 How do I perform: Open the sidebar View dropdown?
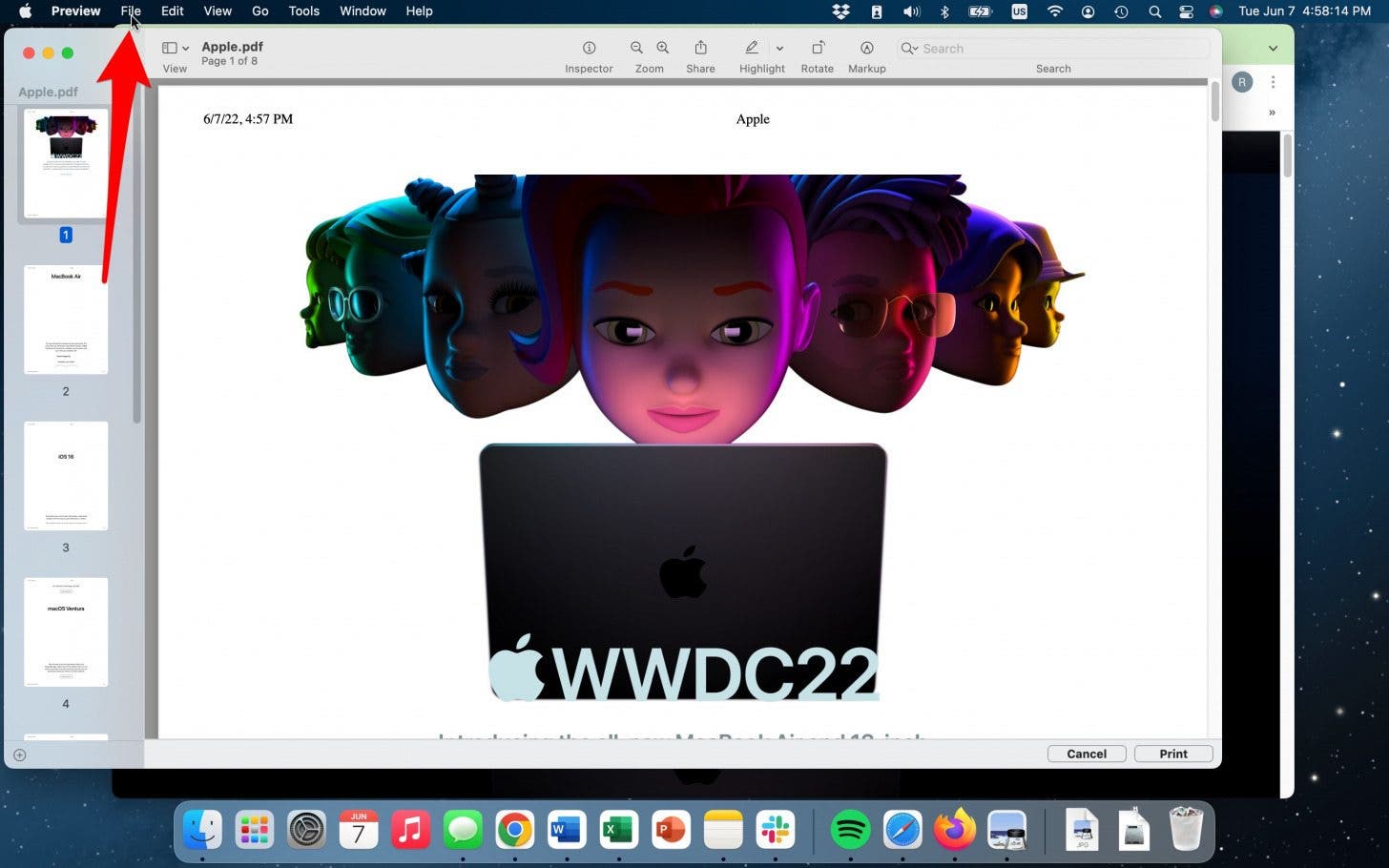(x=175, y=49)
